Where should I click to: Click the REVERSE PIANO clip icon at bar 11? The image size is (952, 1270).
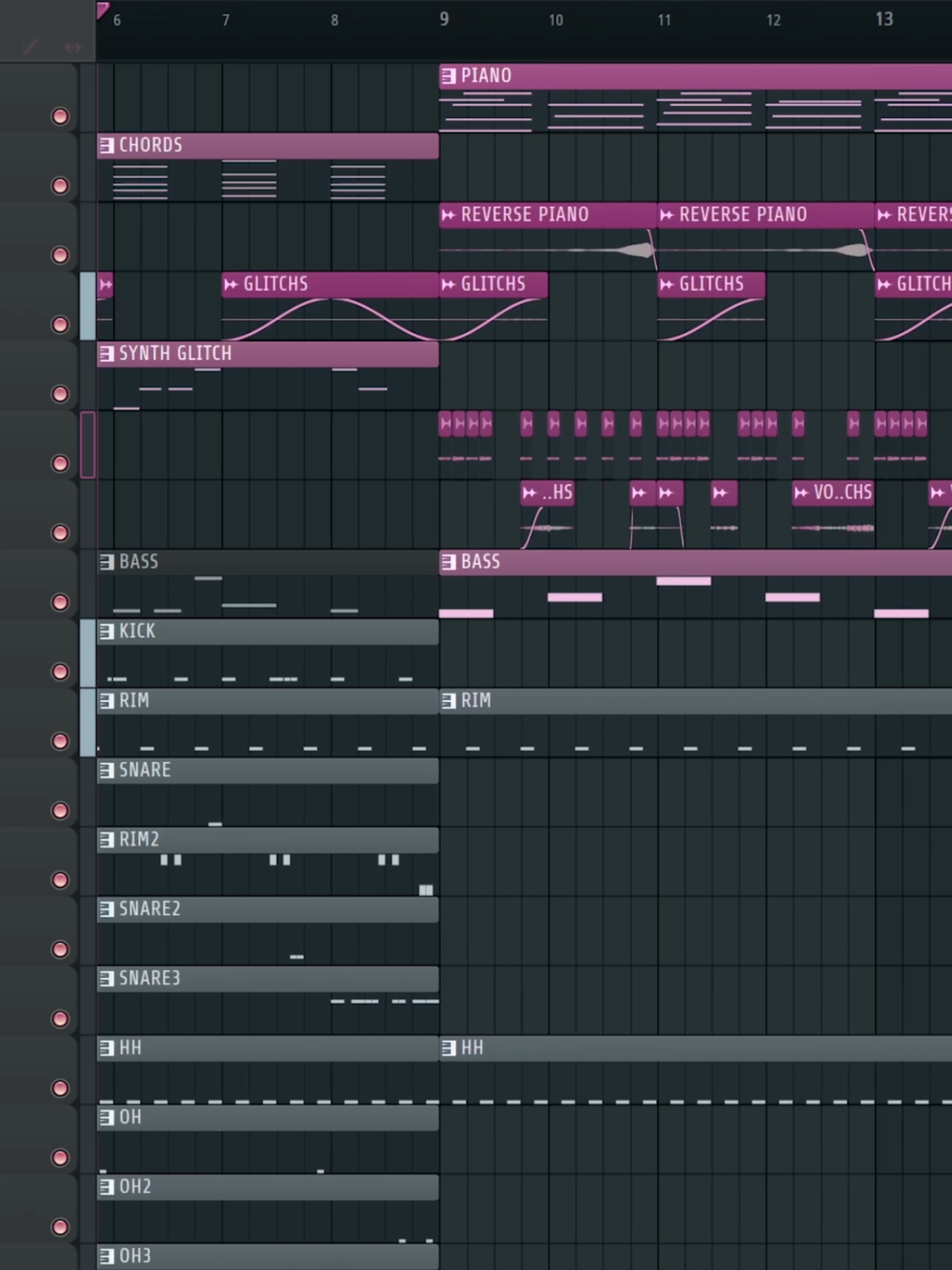pos(666,215)
